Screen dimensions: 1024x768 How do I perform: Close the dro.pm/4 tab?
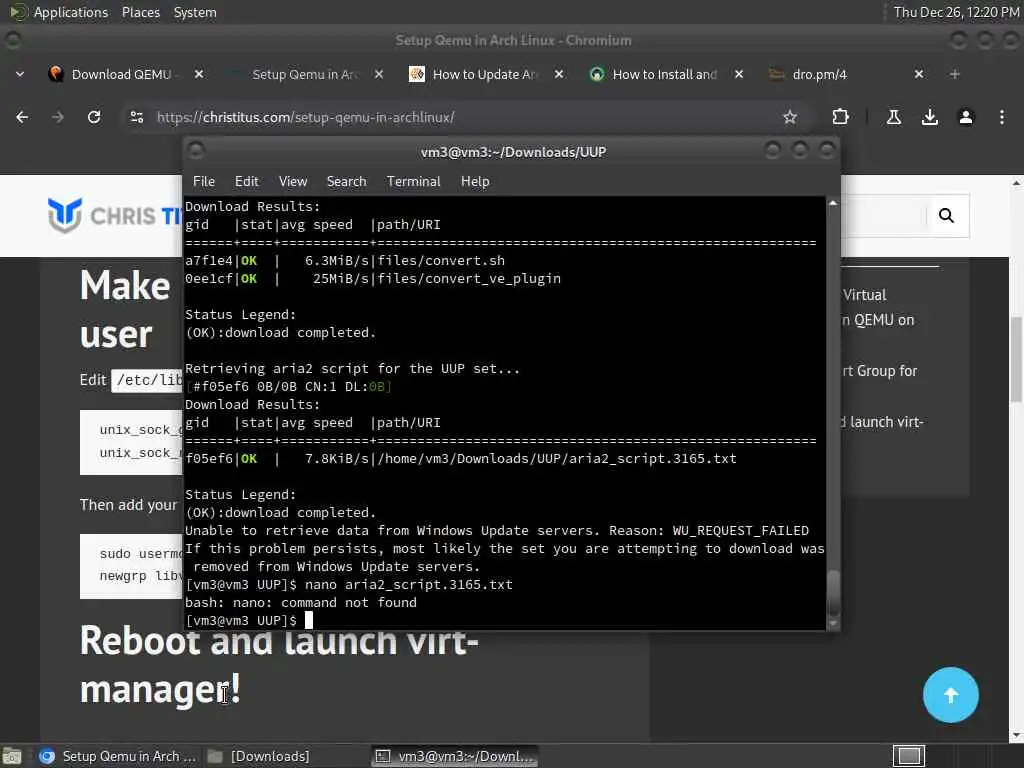coord(918,74)
